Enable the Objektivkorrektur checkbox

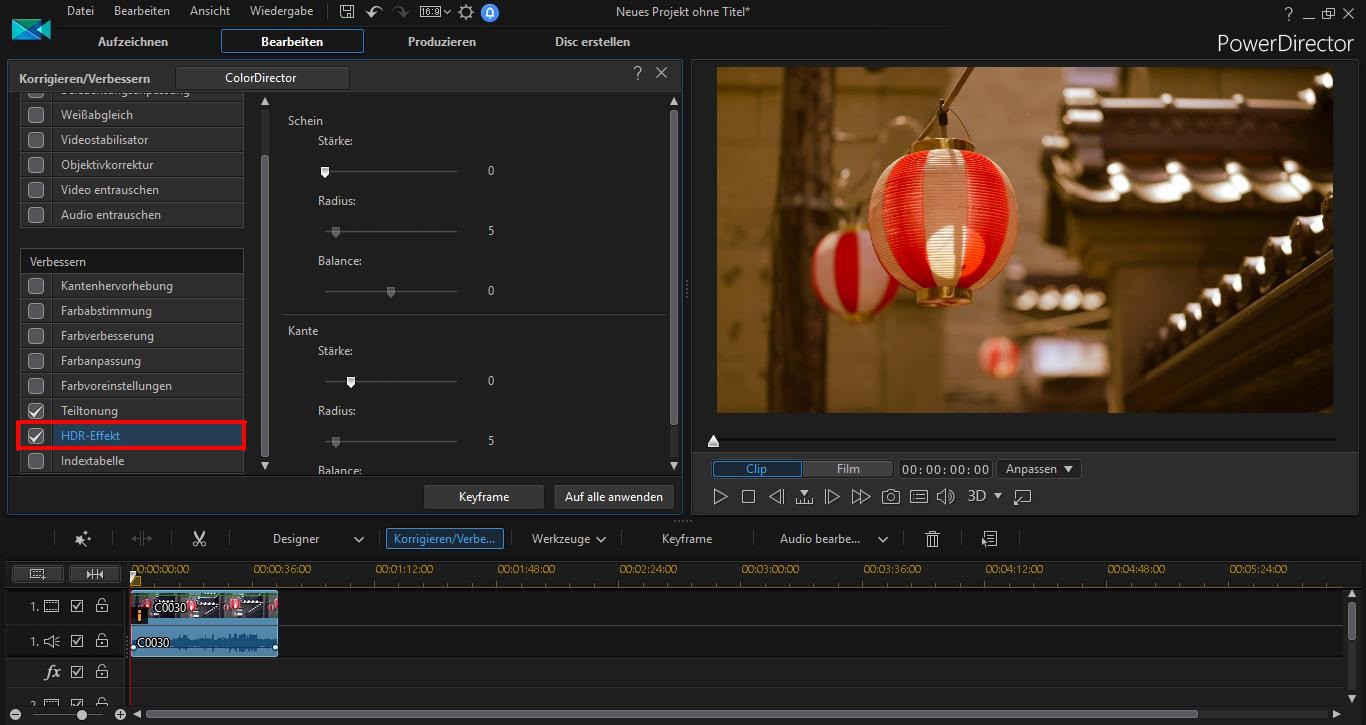[x=36, y=165]
